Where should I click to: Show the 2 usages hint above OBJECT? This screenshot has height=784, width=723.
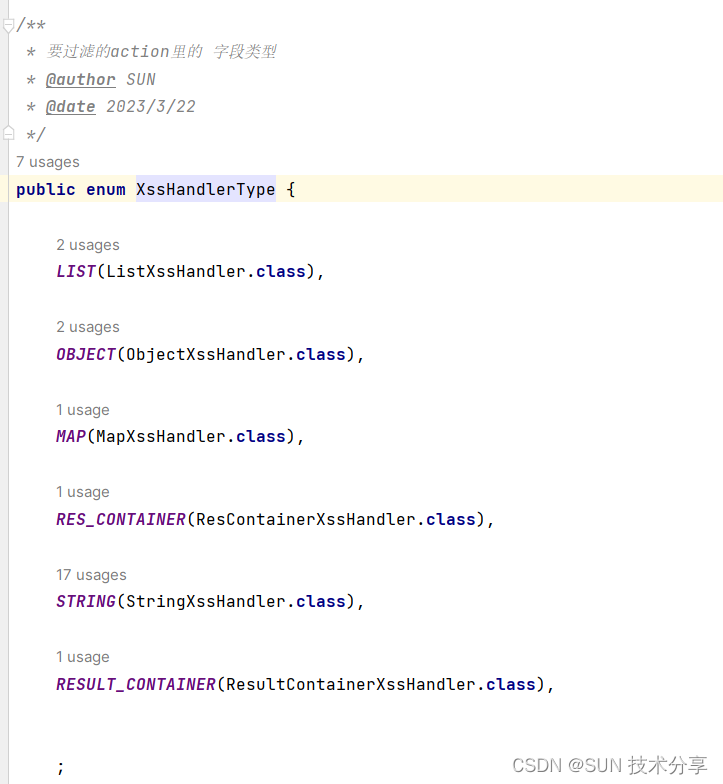(x=88, y=327)
